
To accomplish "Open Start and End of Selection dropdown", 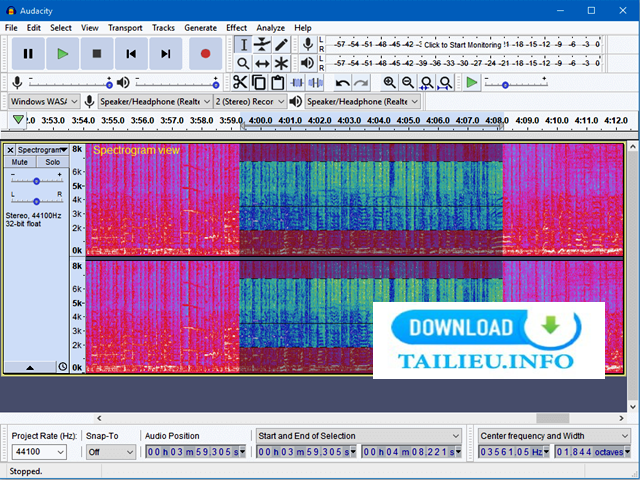I will click(359, 436).
